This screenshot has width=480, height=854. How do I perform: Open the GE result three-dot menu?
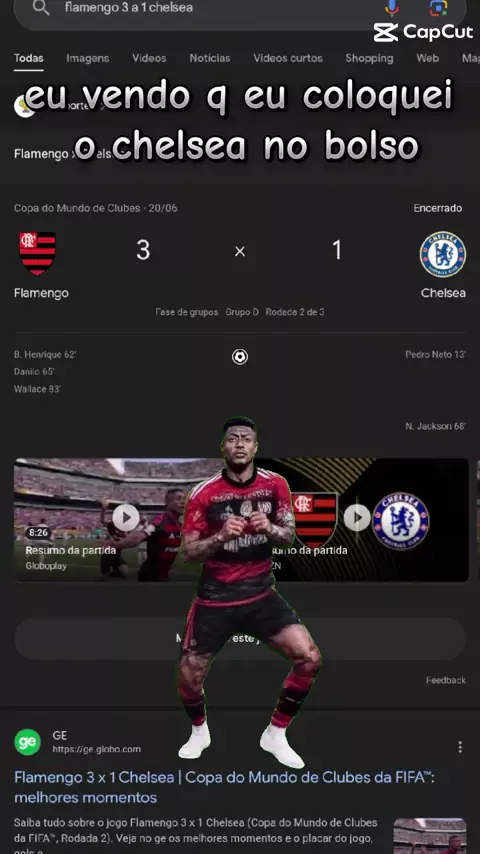(460, 747)
